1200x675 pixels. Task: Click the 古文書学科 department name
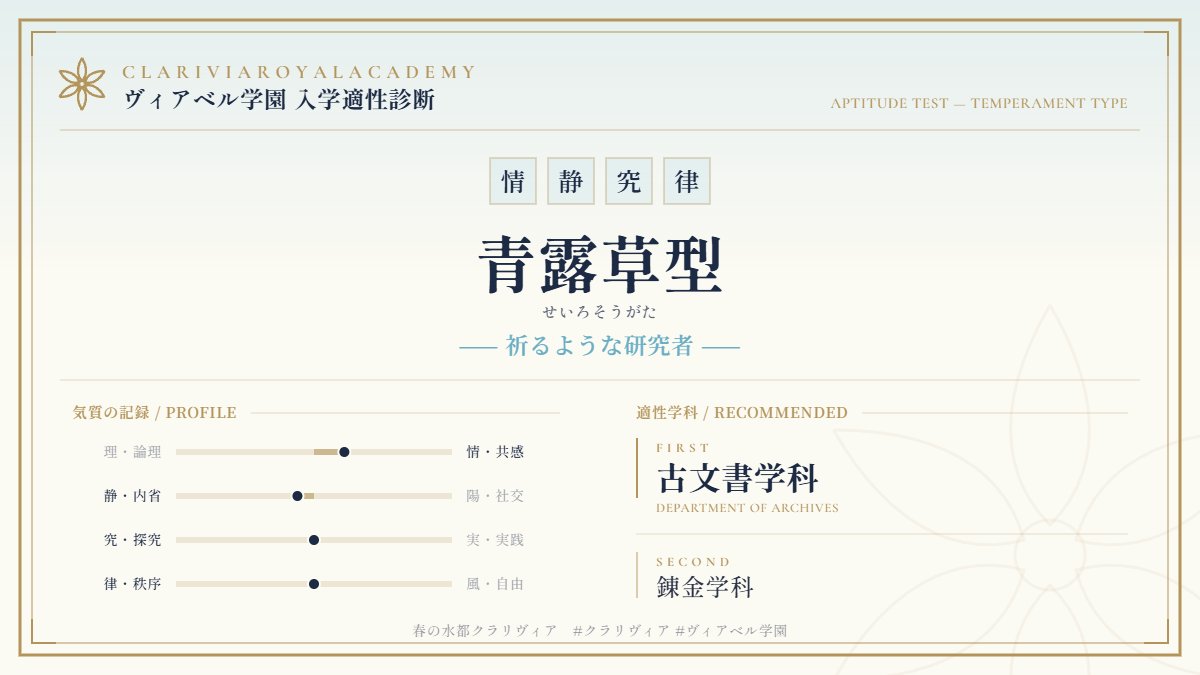pyautogui.click(x=738, y=479)
